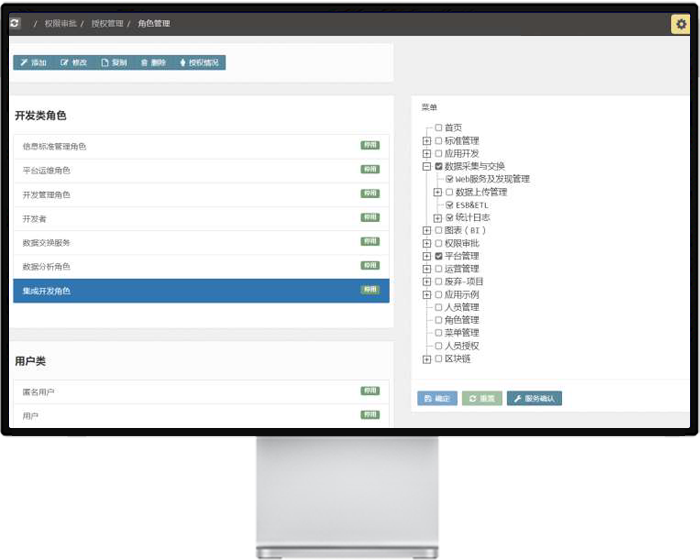Image resolution: width=700 pixels, height=560 pixels.
Task: Click the 修改 (edit) toolbar button
Action: (x=74, y=63)
